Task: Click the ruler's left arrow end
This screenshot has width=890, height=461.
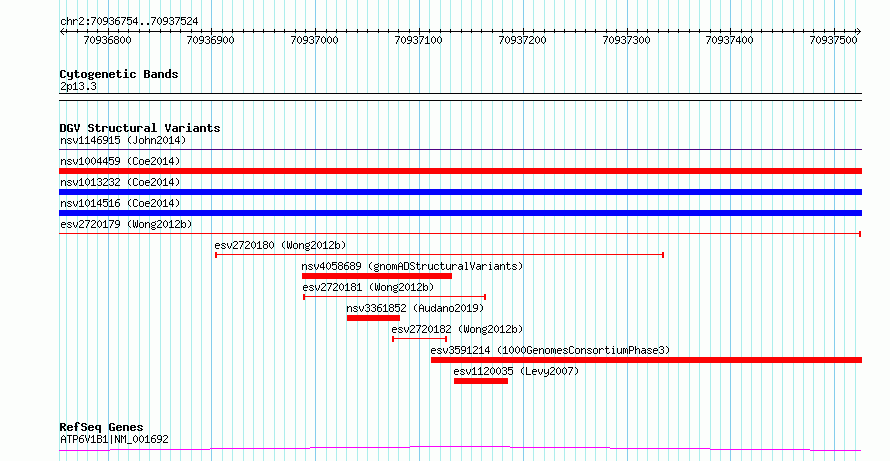Action: 62,32
